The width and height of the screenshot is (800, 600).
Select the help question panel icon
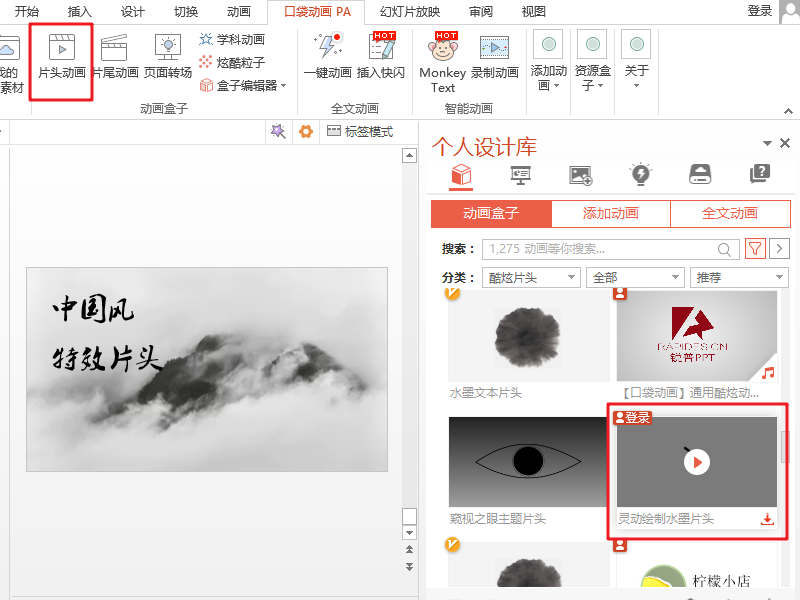coord(760,174)
